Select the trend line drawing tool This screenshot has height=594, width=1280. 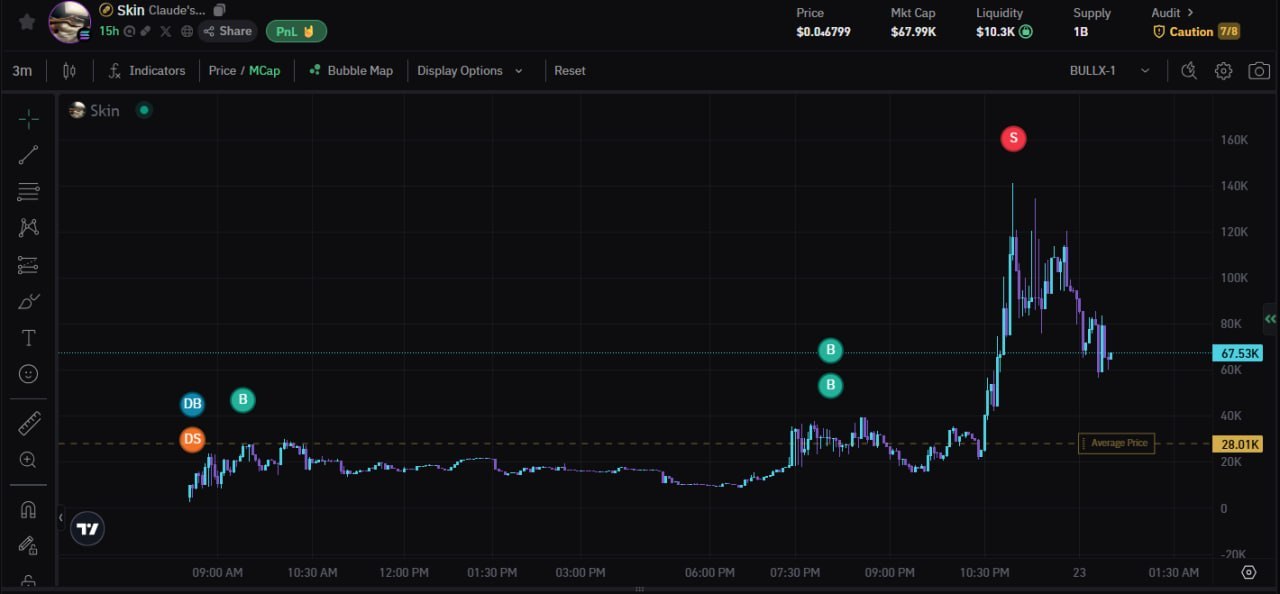[28, 155]
